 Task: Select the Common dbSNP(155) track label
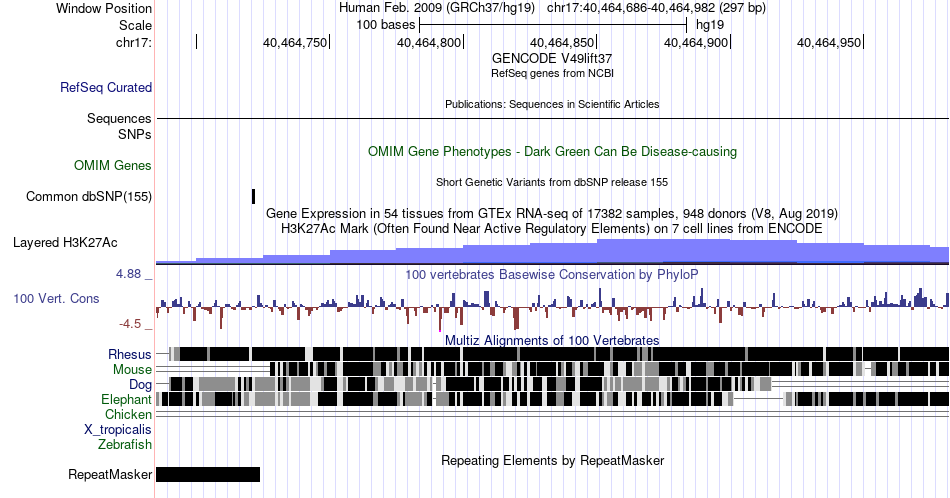pos(89,196)
